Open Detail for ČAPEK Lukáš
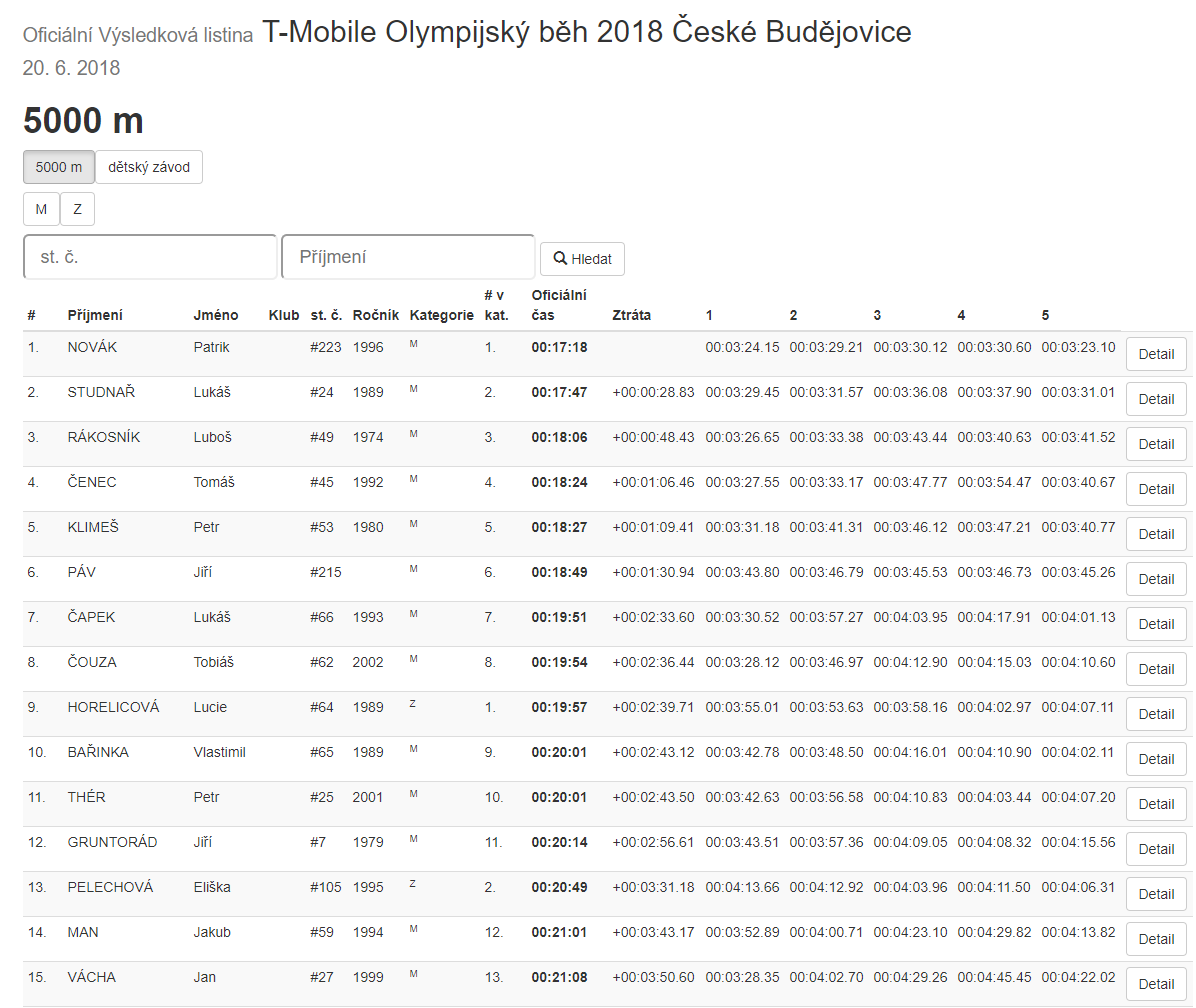1196x1008 pixels. (1156, 624)
